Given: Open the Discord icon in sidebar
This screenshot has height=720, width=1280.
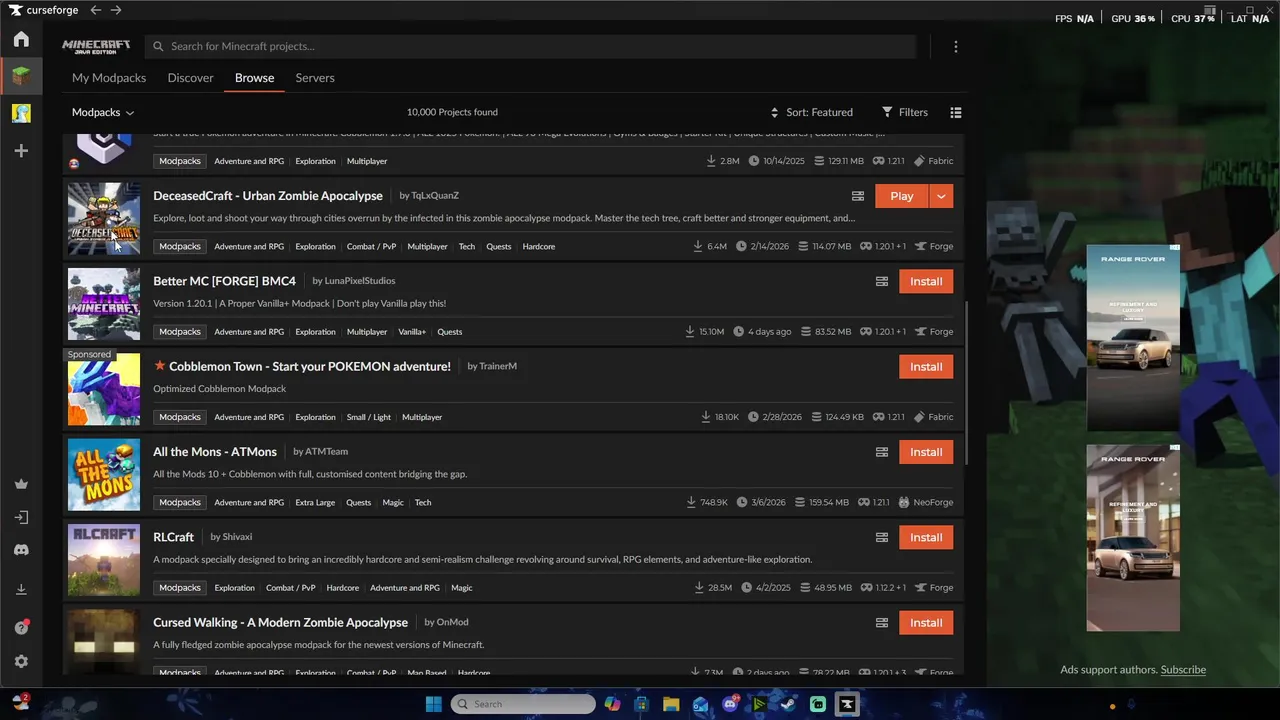Looking at the screenshot, I should pos(21,550).
